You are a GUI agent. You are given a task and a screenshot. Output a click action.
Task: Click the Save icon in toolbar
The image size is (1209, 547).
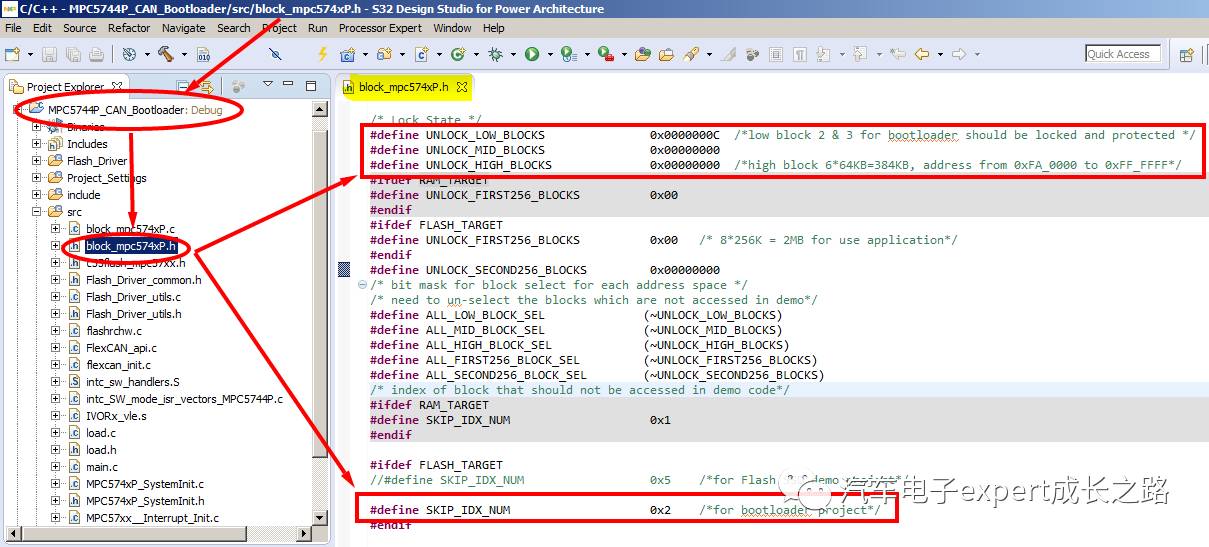tap(49, 54)
